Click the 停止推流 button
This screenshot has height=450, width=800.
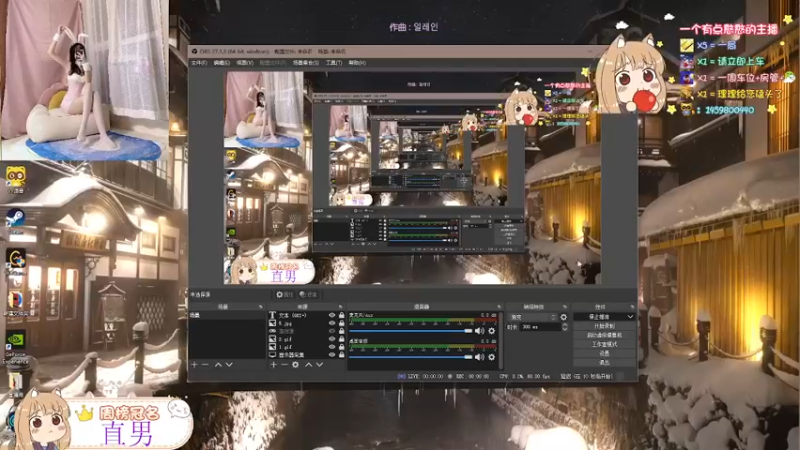[x=599, y=317]
